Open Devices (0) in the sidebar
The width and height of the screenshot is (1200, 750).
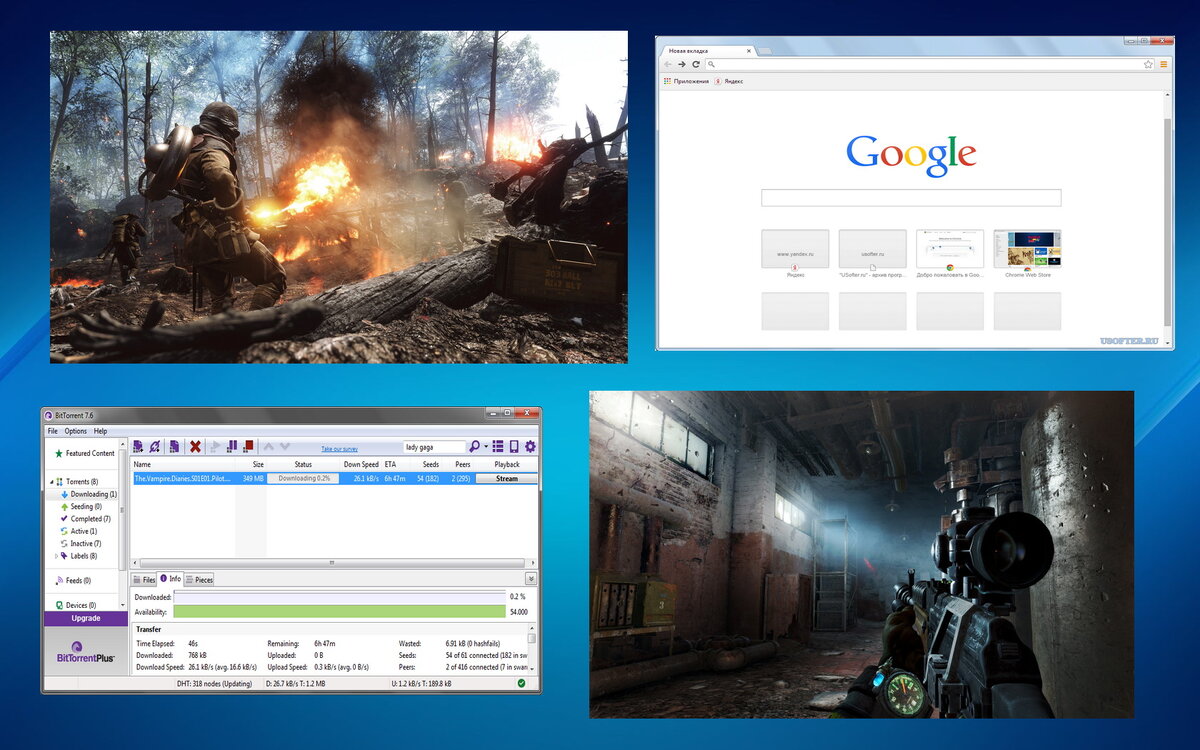75,605
